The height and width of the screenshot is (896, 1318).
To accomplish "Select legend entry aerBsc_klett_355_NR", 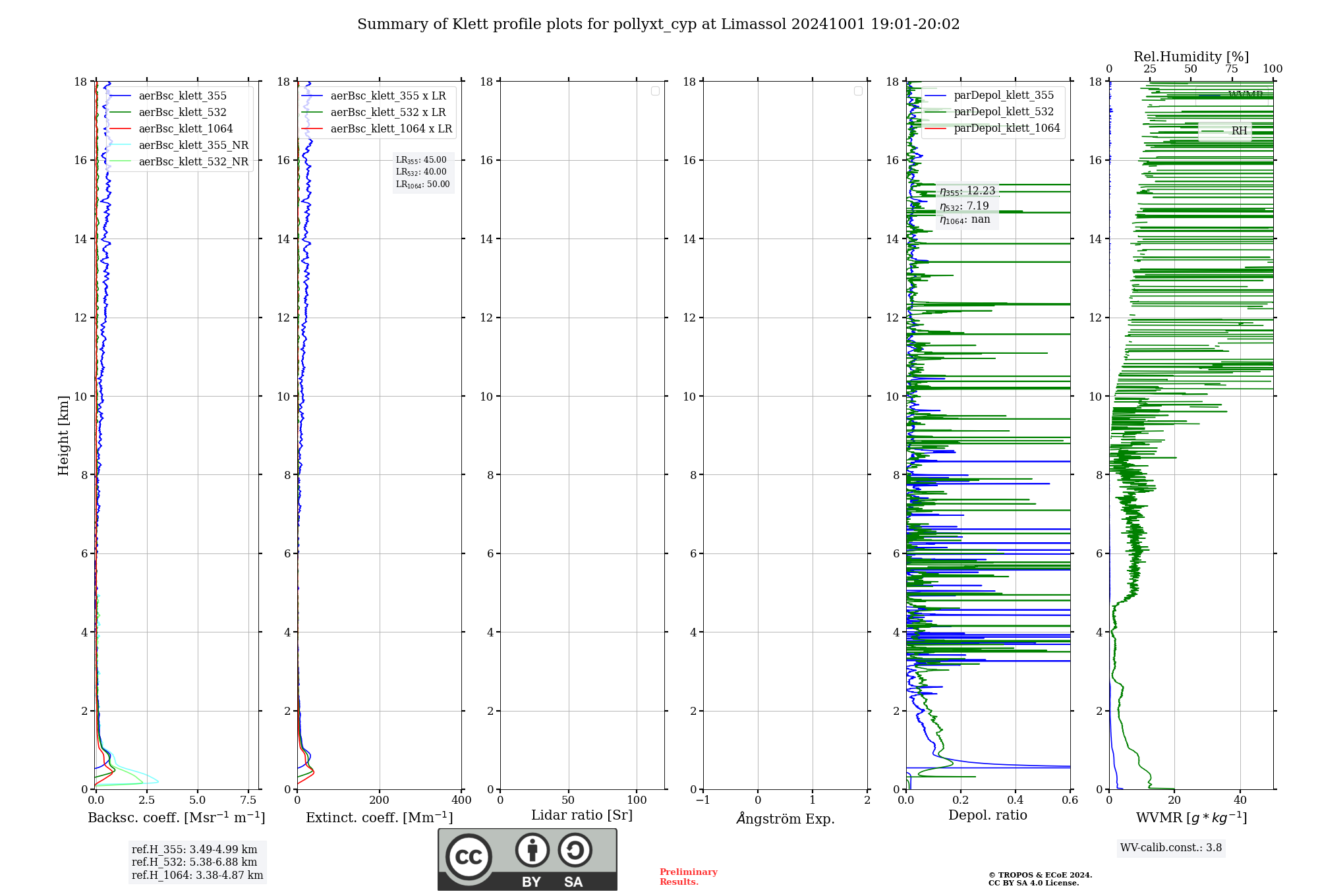I will pos(179,146).
